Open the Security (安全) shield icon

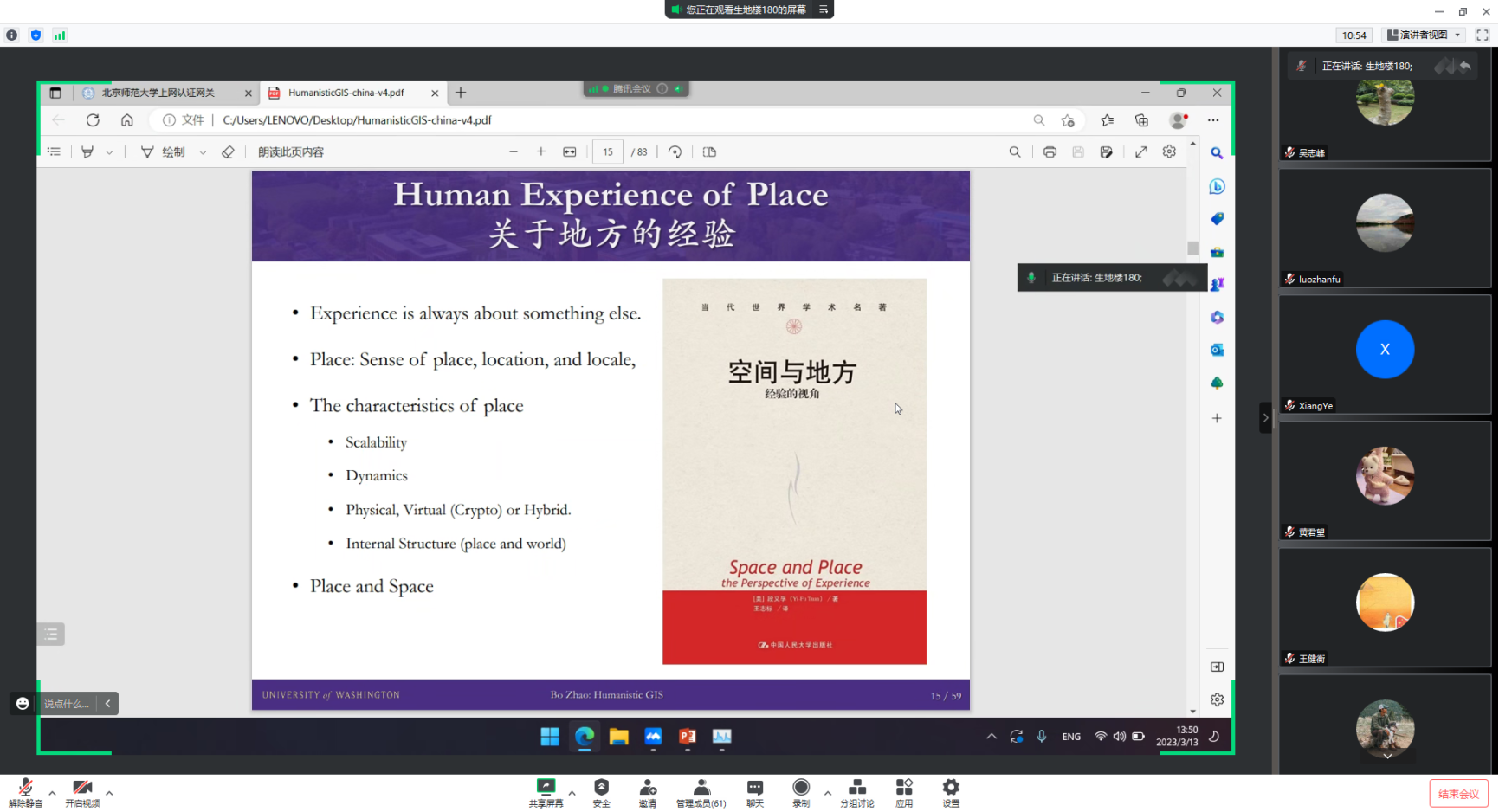(x=601, y=788)
